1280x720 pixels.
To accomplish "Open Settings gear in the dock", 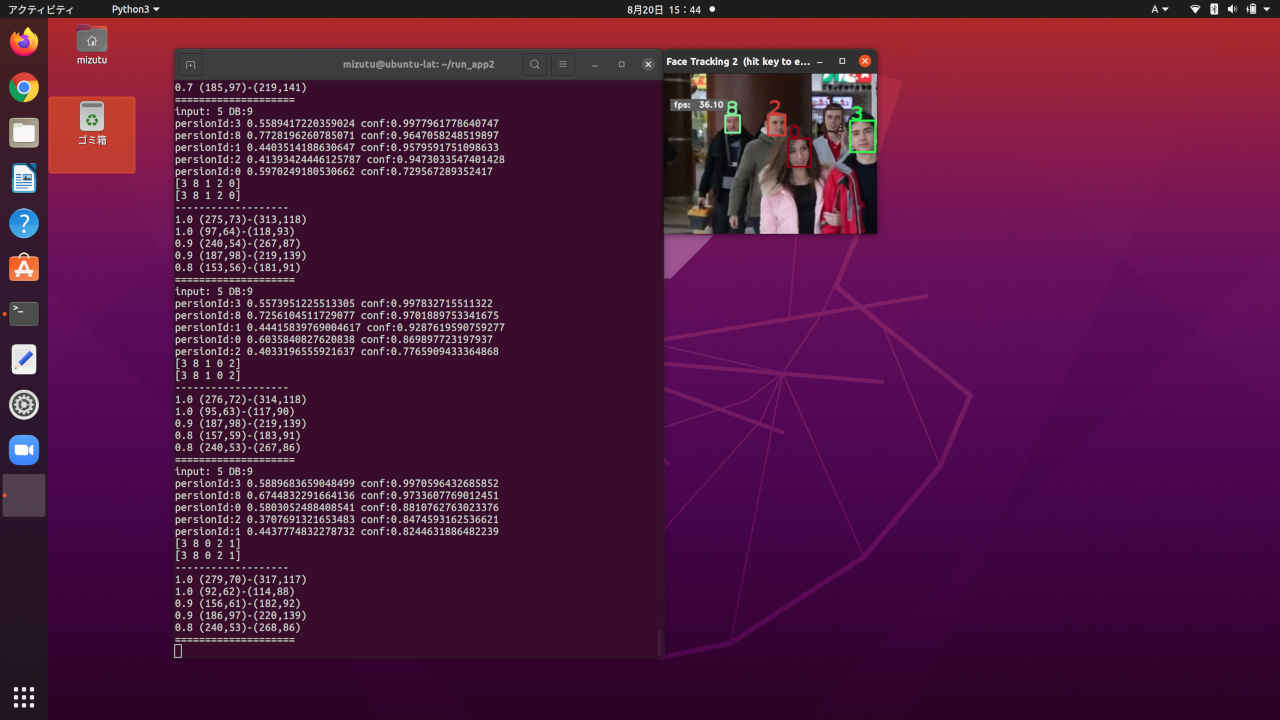I will point(24,405).
